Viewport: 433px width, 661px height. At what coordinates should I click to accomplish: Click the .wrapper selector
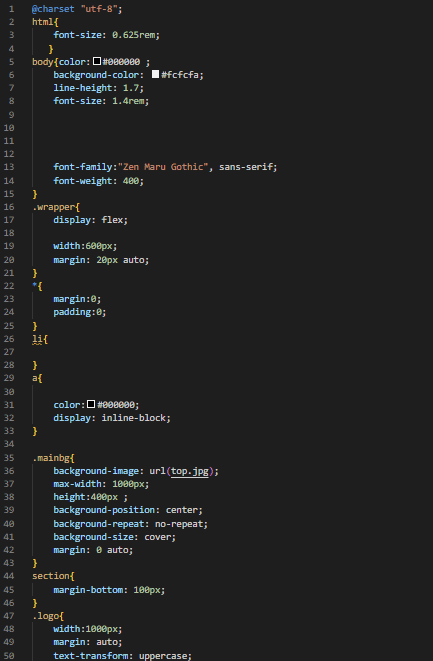pos(54,207)
